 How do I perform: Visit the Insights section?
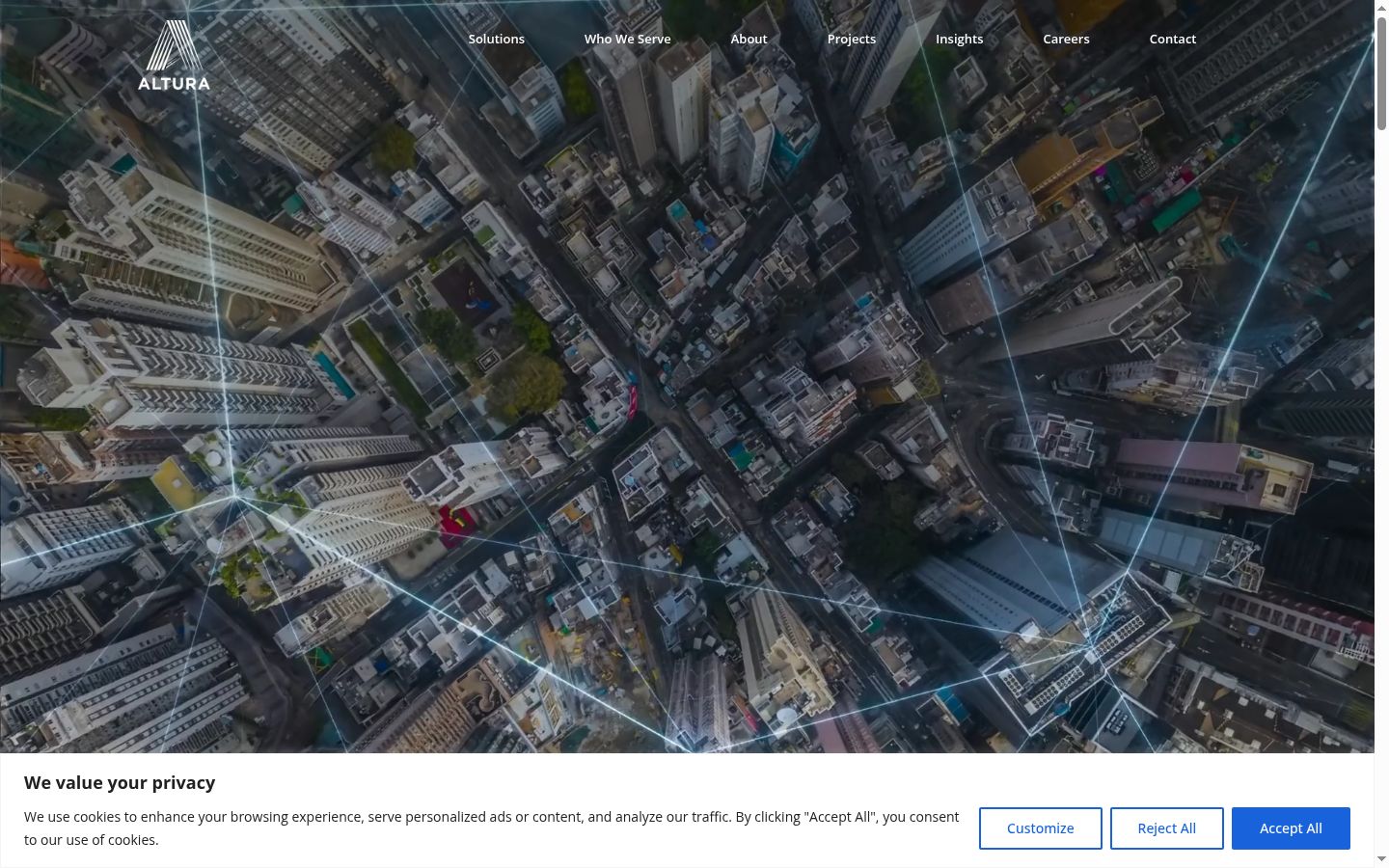coord(960,39)
